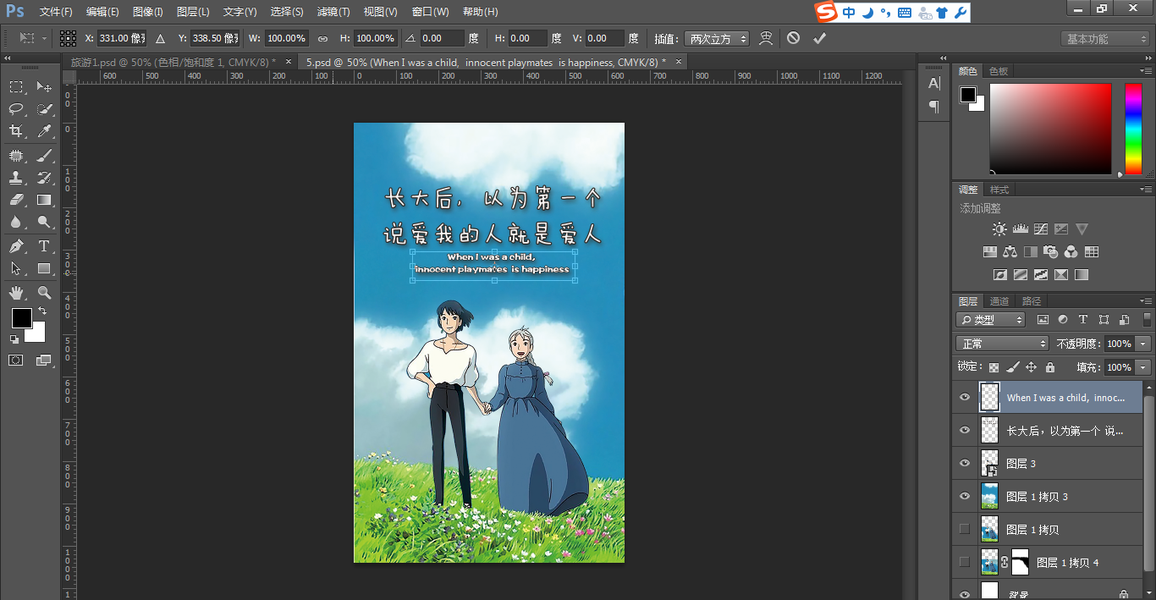The image size is (1156, 600).
Task: Hide the '长大后' text layer
Action: [x=964, y=430]
